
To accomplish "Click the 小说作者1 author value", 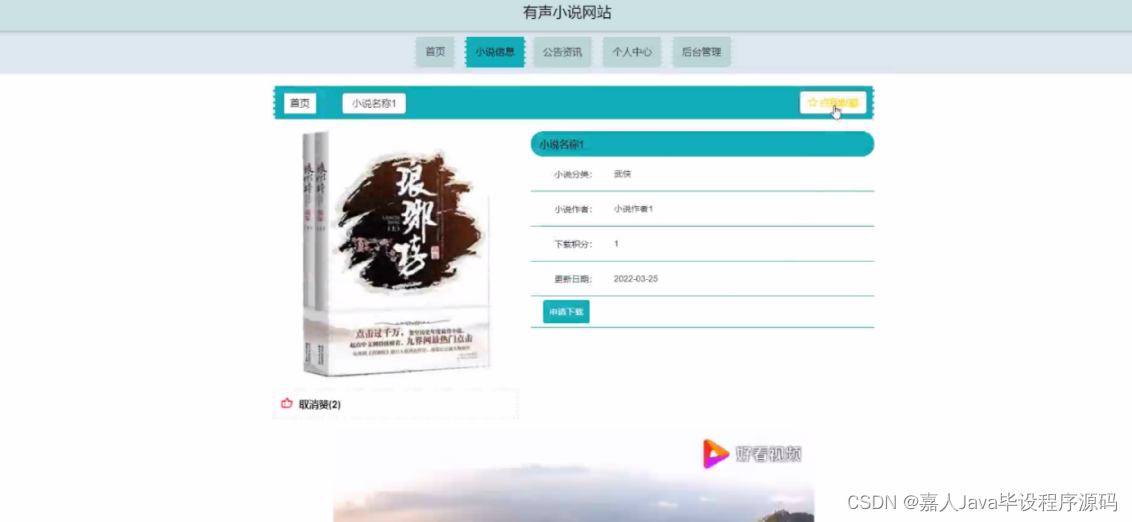I will click(x=633, y=209).
